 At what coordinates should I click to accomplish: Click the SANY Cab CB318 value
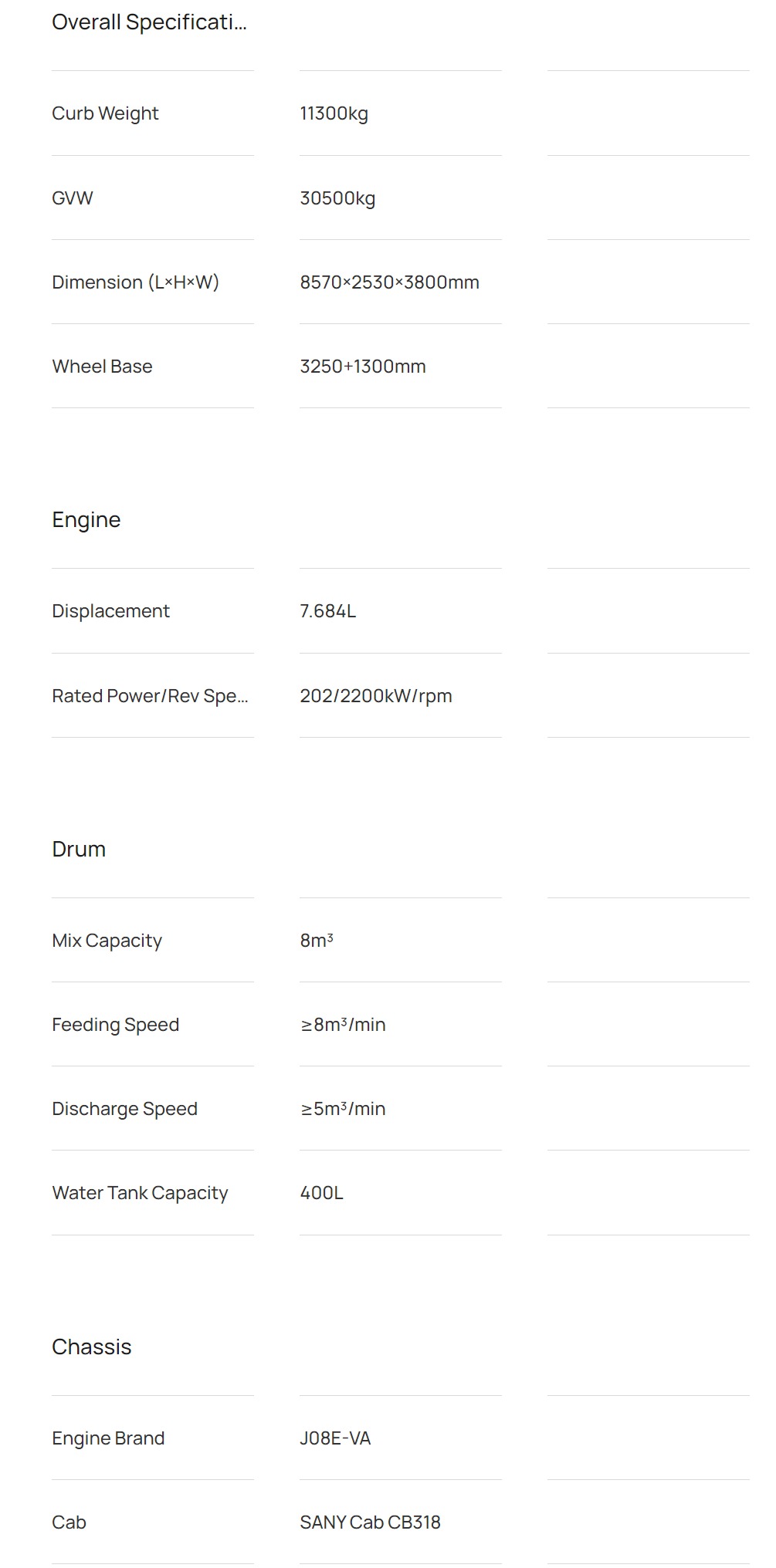tap(370, 1522)
